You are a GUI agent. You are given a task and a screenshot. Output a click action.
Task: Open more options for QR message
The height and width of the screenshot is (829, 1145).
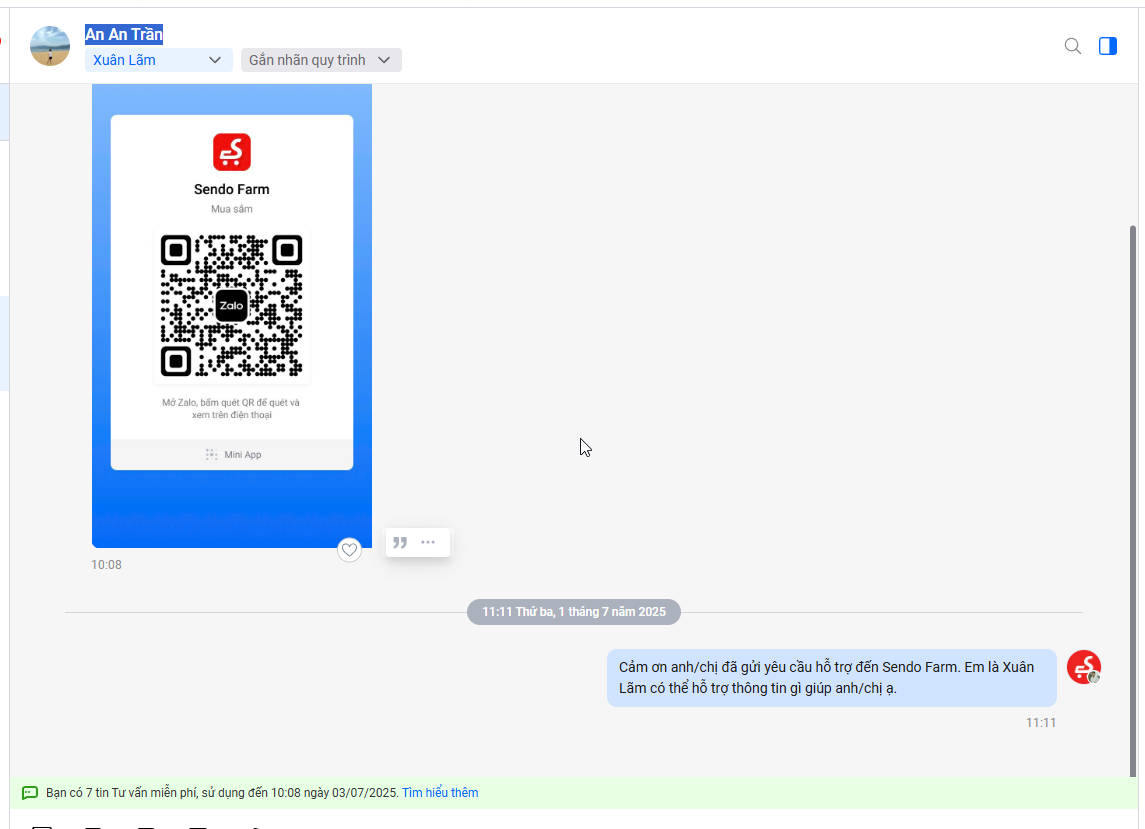[428, 542]
